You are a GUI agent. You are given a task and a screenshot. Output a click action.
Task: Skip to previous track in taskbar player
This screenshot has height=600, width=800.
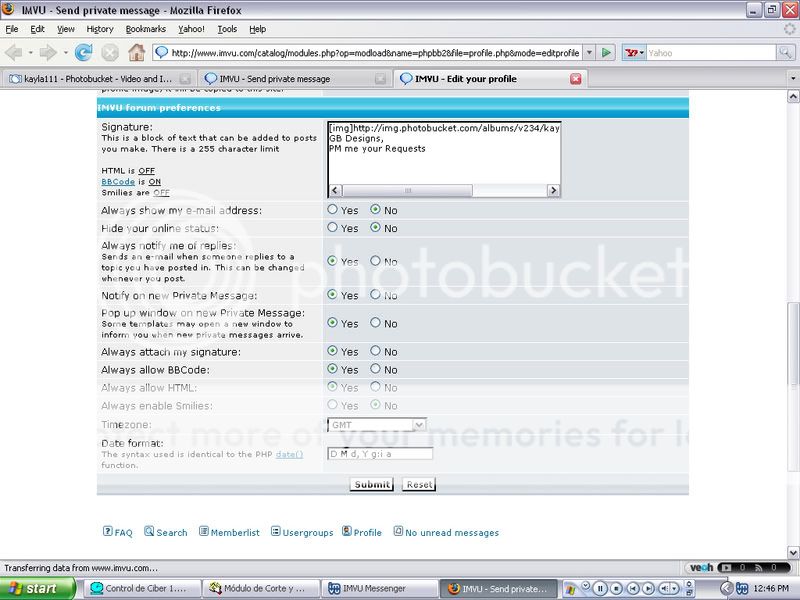pyautogui.click(x=633, y=588)
